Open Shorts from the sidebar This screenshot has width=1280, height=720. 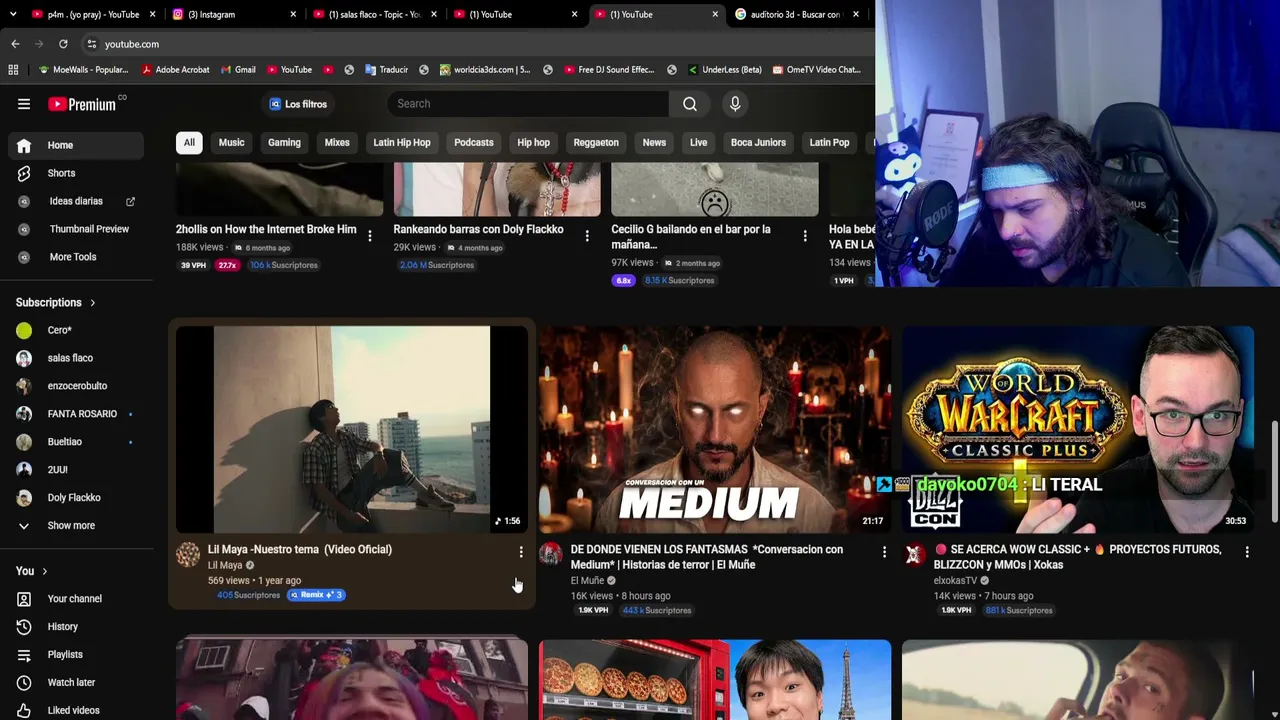coord(76,173)
